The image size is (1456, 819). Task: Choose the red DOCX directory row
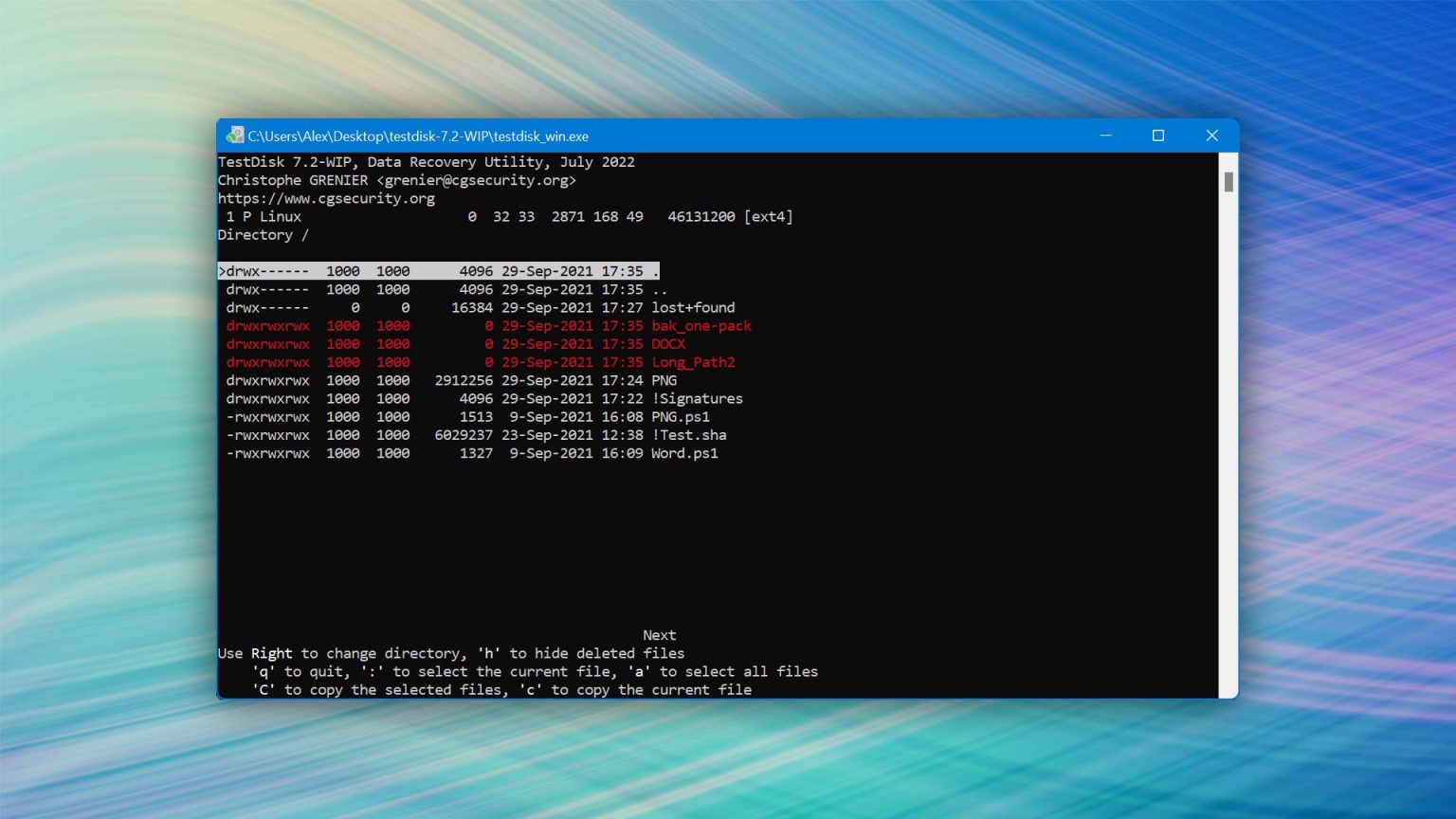click(x=667, y=344)
